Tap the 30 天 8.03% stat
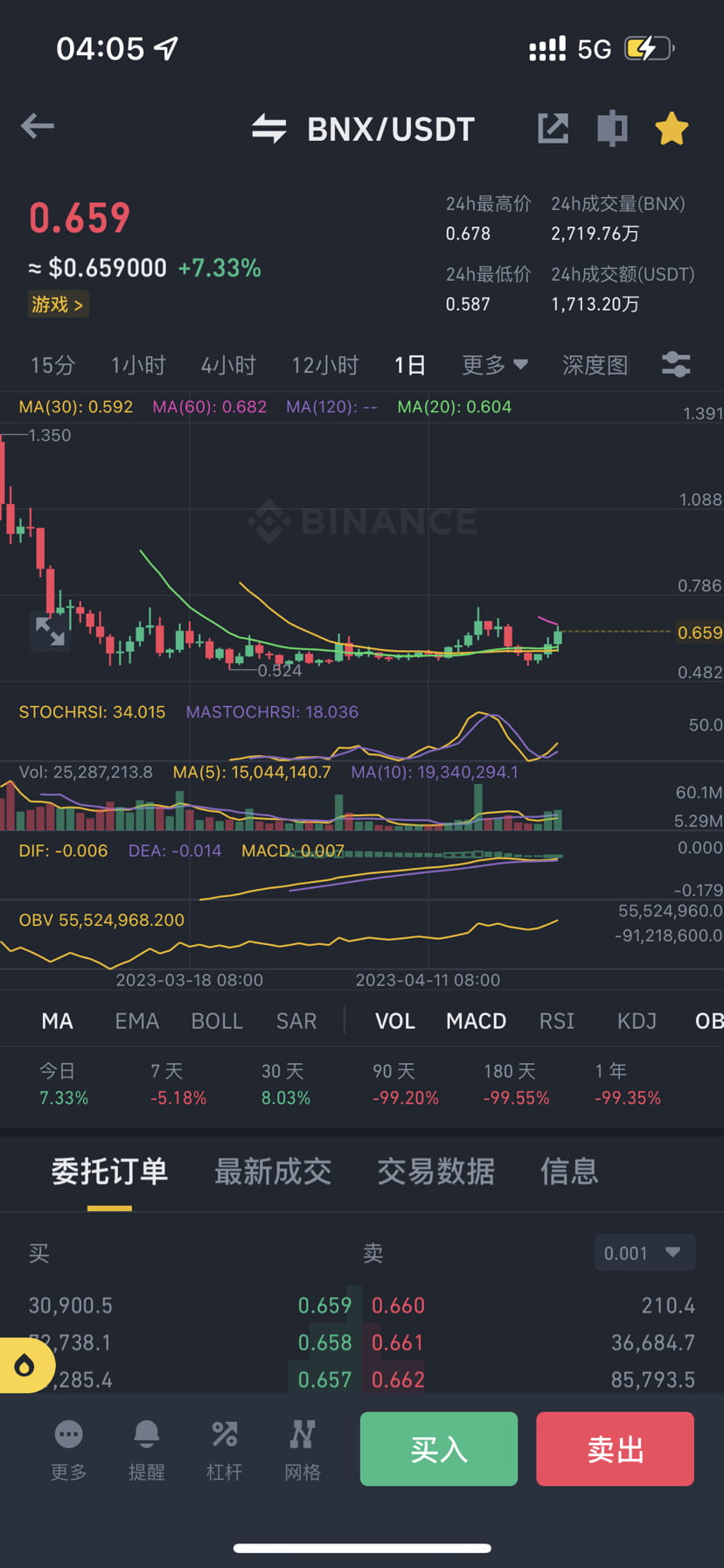The height and width of the screenshot is (1568, 724). [x=286, y=1084]
